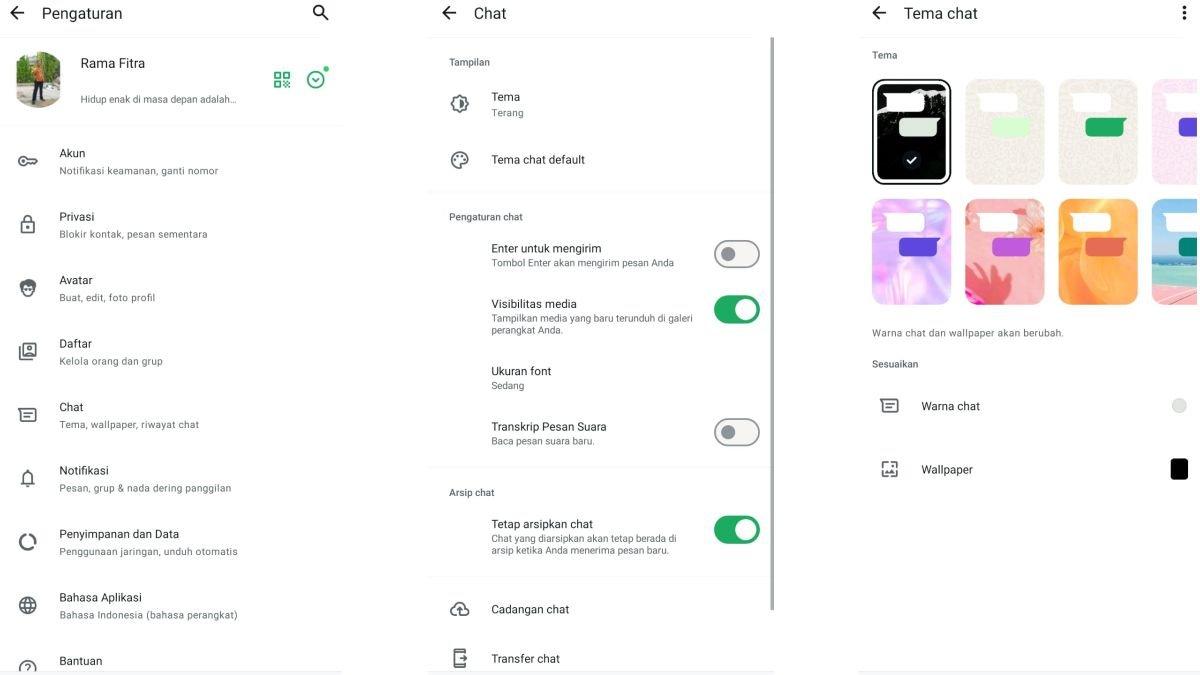
Task: Click the Meta Verified badge icon
Action: pos(313,77)
